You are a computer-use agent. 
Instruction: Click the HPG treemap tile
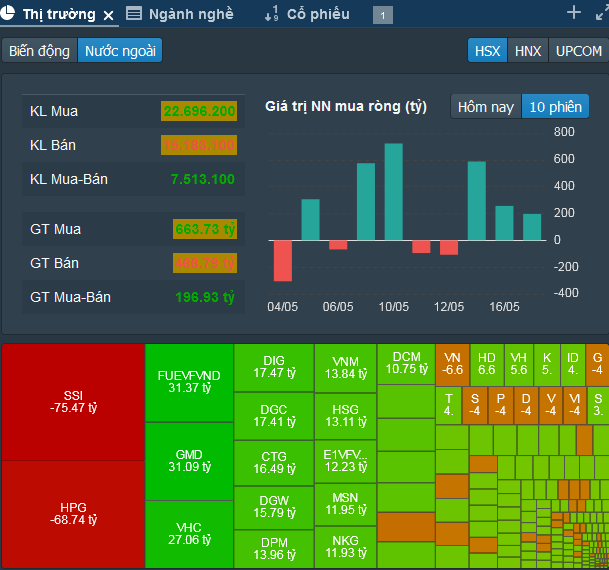click(x=73, y=513)
